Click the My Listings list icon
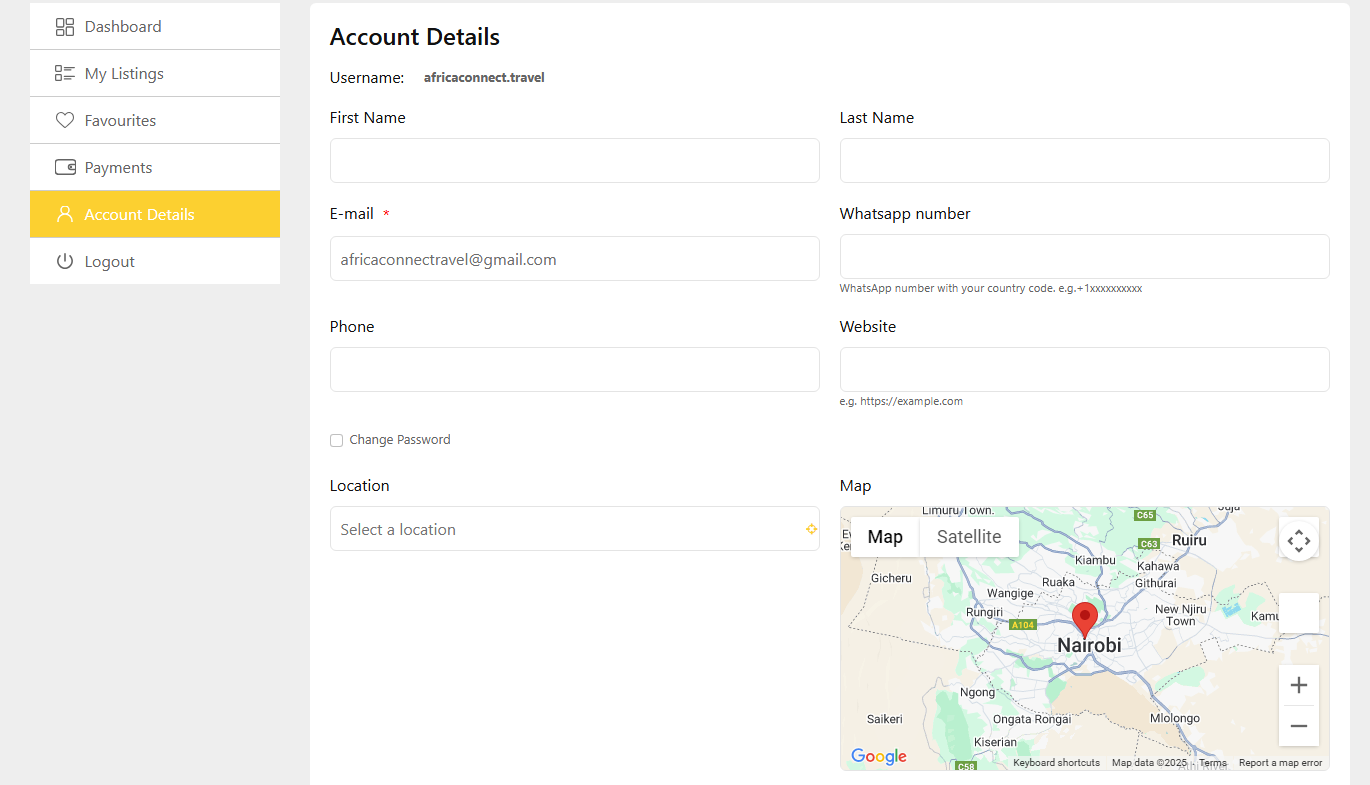 point(65,74)
